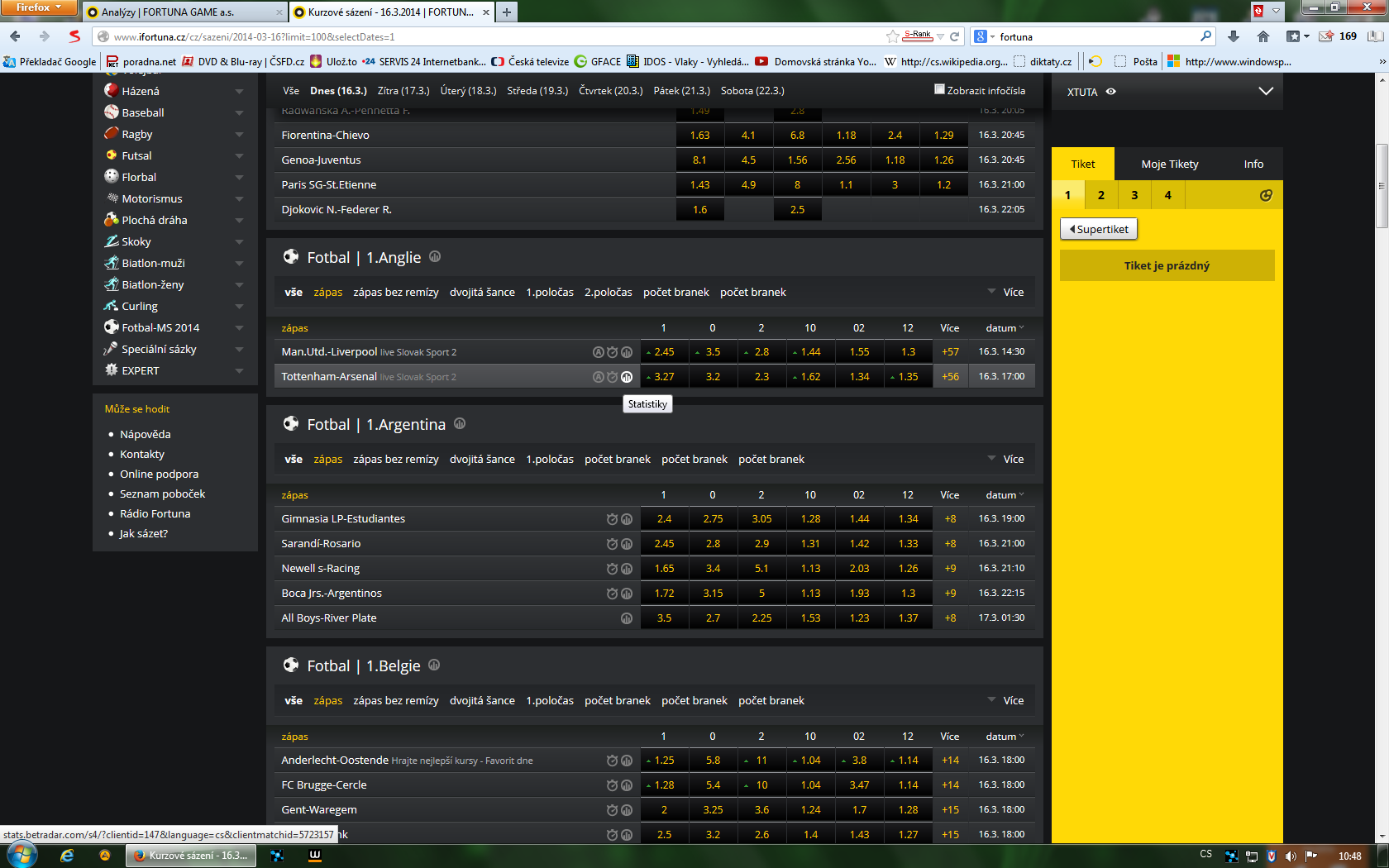
Task: Select the Zítra (17.3.) date filter
Action: coord(403,91)
